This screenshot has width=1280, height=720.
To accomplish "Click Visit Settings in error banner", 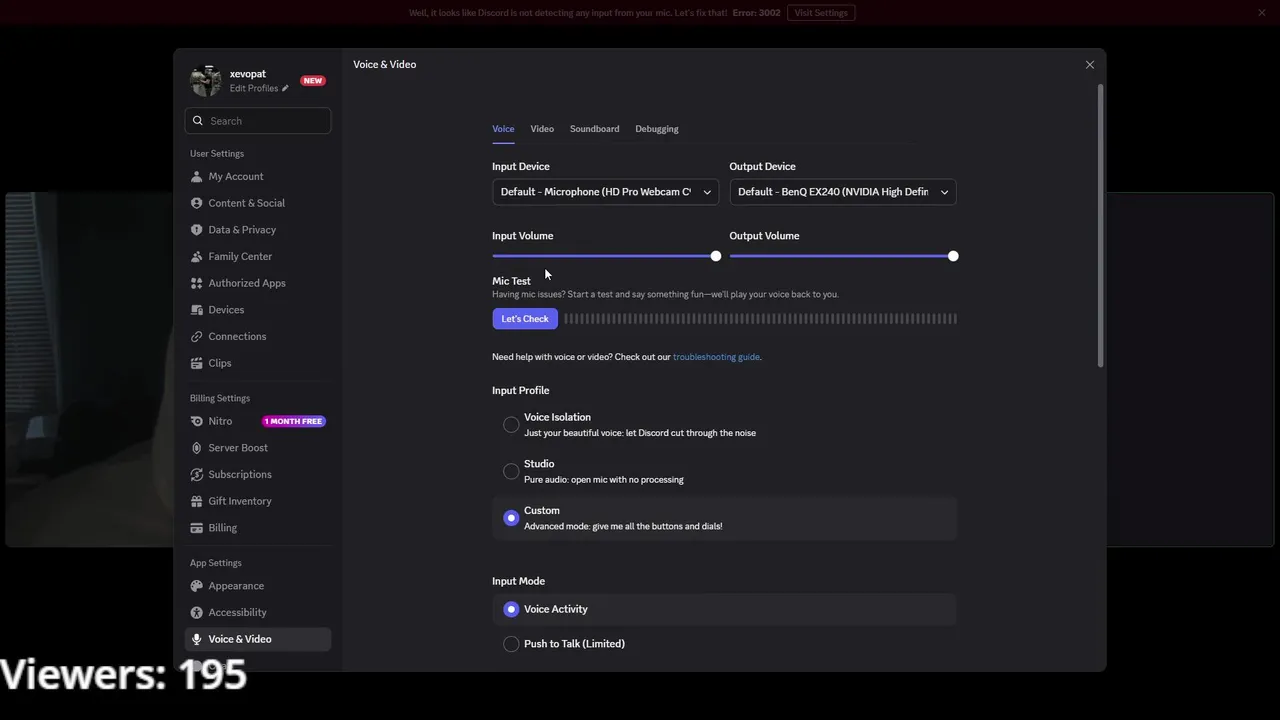I will [x=821, y=13].
